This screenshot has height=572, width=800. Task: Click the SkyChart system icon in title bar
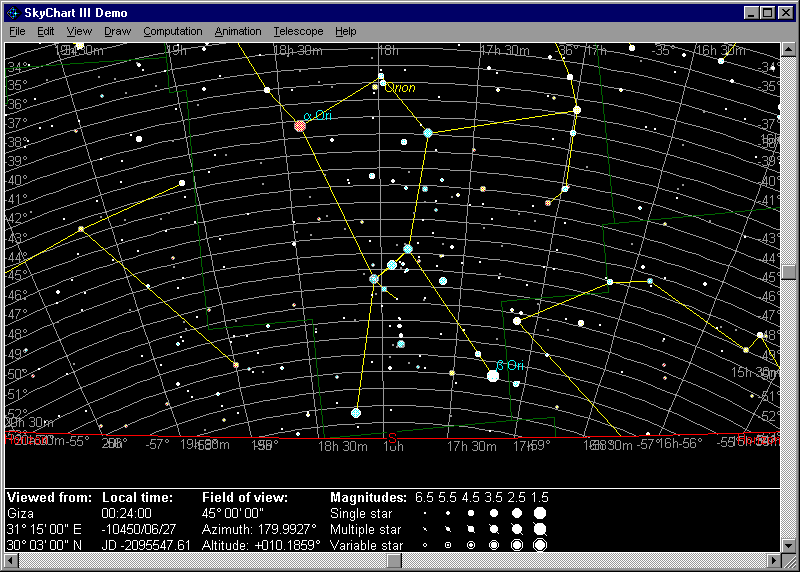point(13,13)
